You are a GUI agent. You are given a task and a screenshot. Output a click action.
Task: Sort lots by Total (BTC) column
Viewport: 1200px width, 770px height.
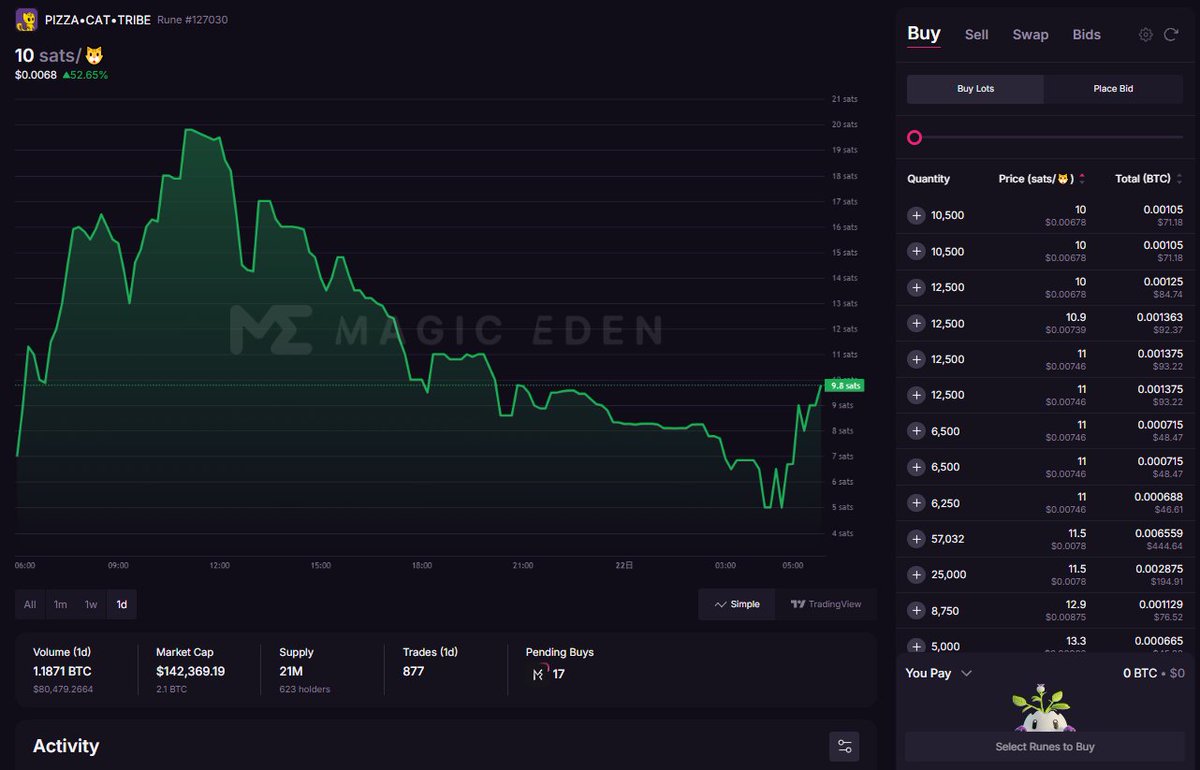[x=1149, y=179]
